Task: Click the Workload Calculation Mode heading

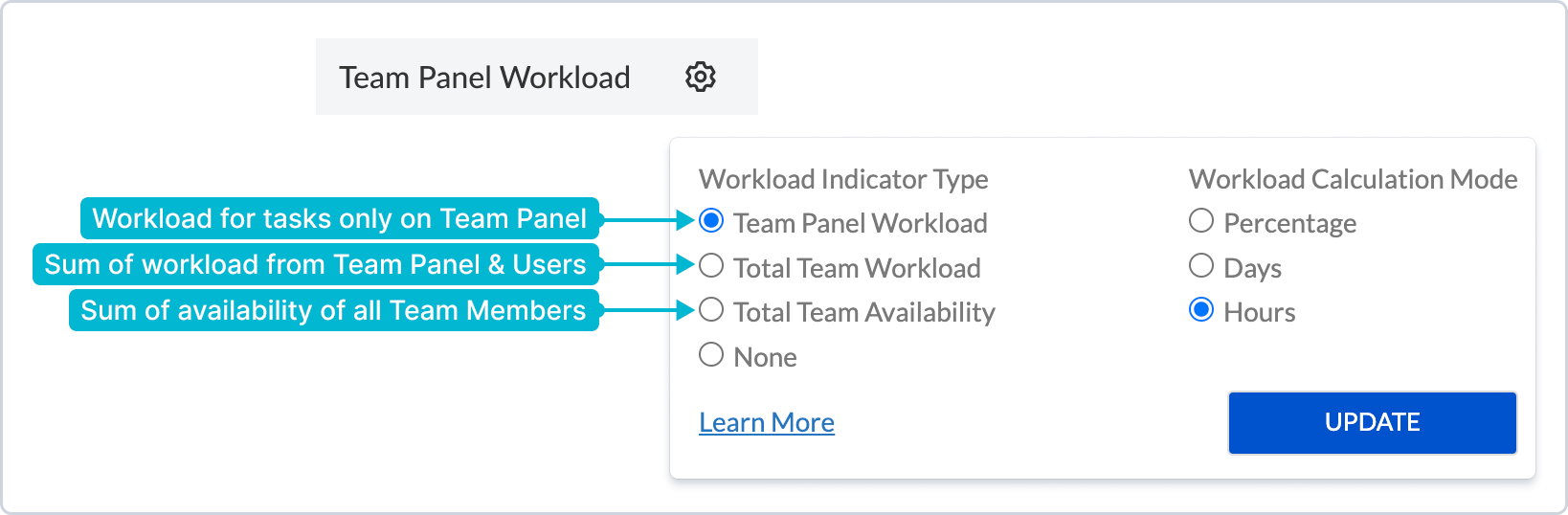Action: pyautogui.click(x=1353, y=179)
